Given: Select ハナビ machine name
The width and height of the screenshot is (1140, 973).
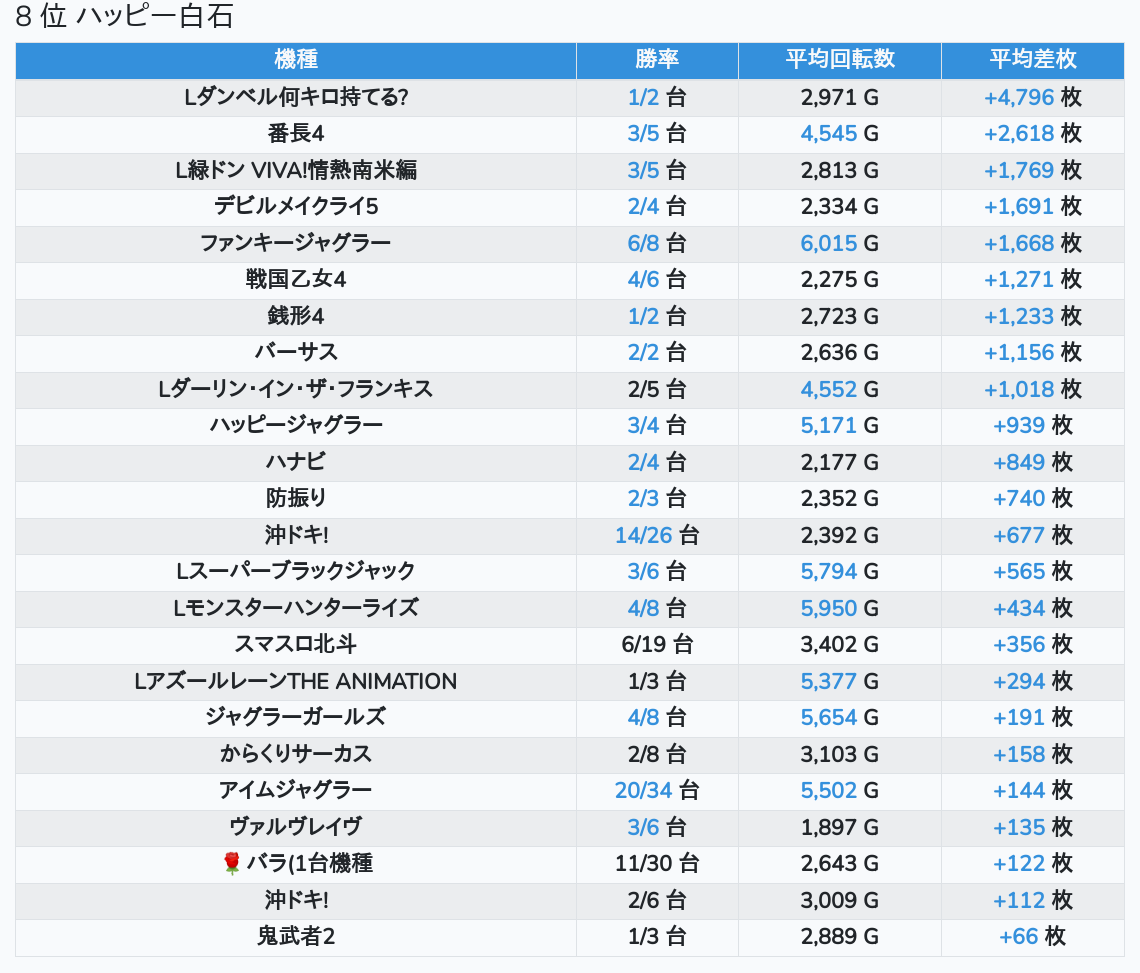Looking at the screenshot, I should [296, 462].
